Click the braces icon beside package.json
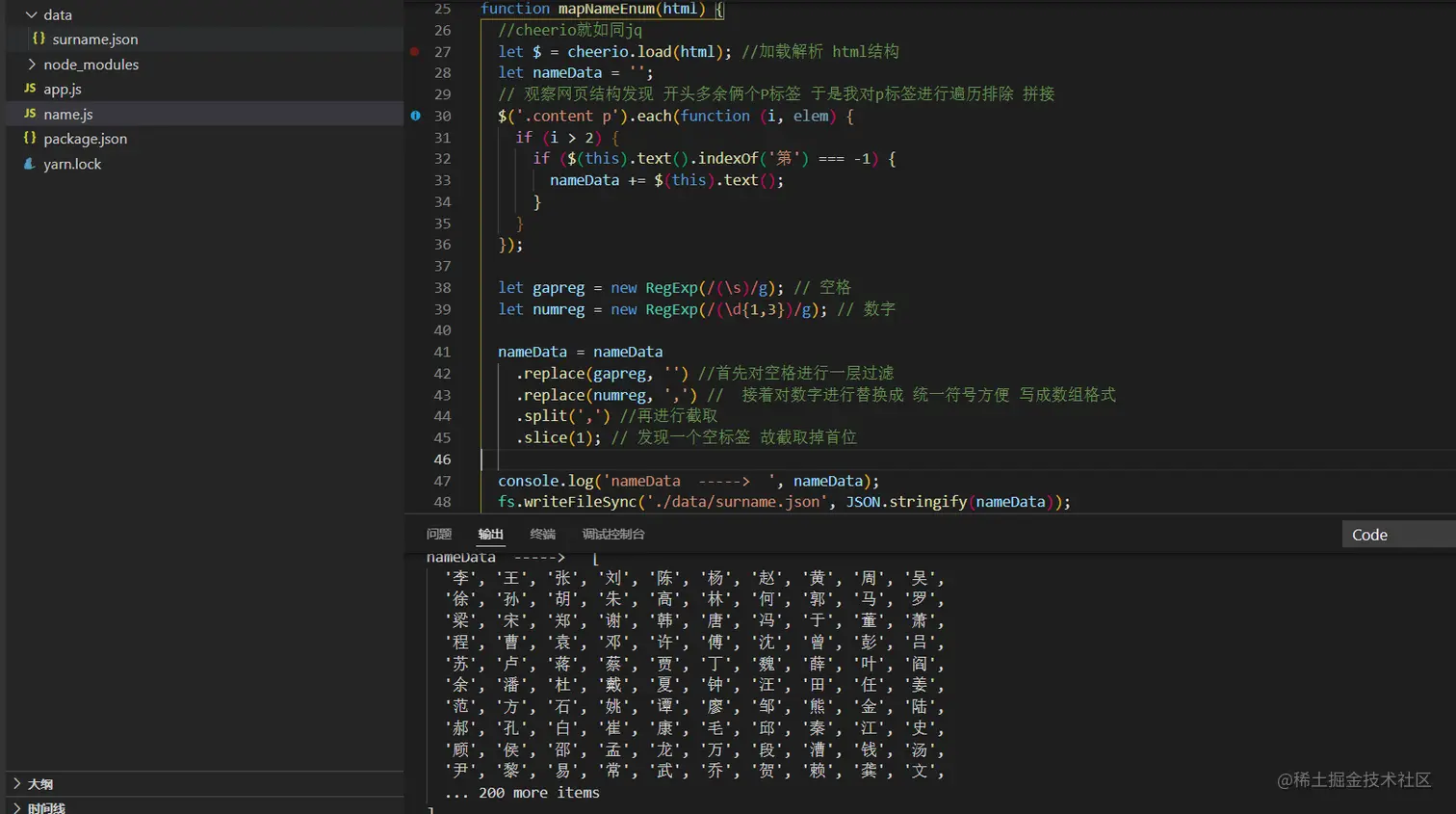This screenshot has height=814, width=1456. (x=30, y=138)
